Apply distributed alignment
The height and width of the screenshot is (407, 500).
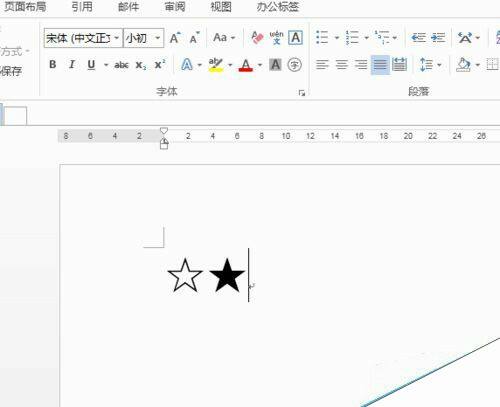tap(399, 64)
